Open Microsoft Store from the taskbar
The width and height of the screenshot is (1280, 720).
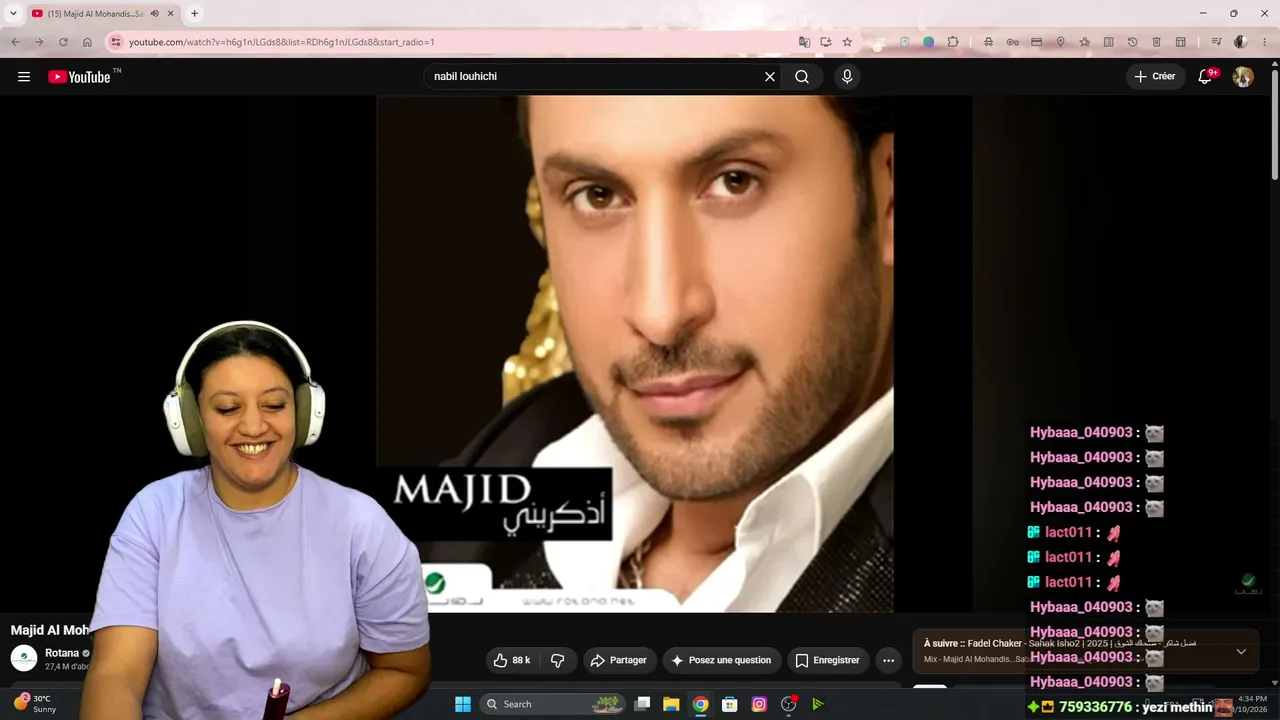pos(730,704)
